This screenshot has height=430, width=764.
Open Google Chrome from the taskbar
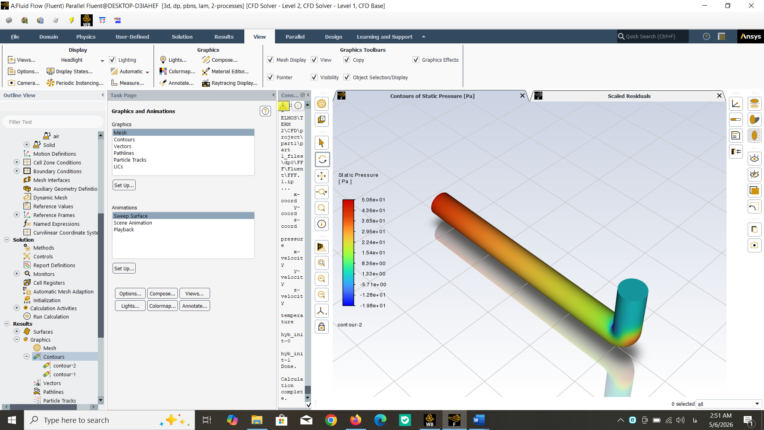point(331,420)
